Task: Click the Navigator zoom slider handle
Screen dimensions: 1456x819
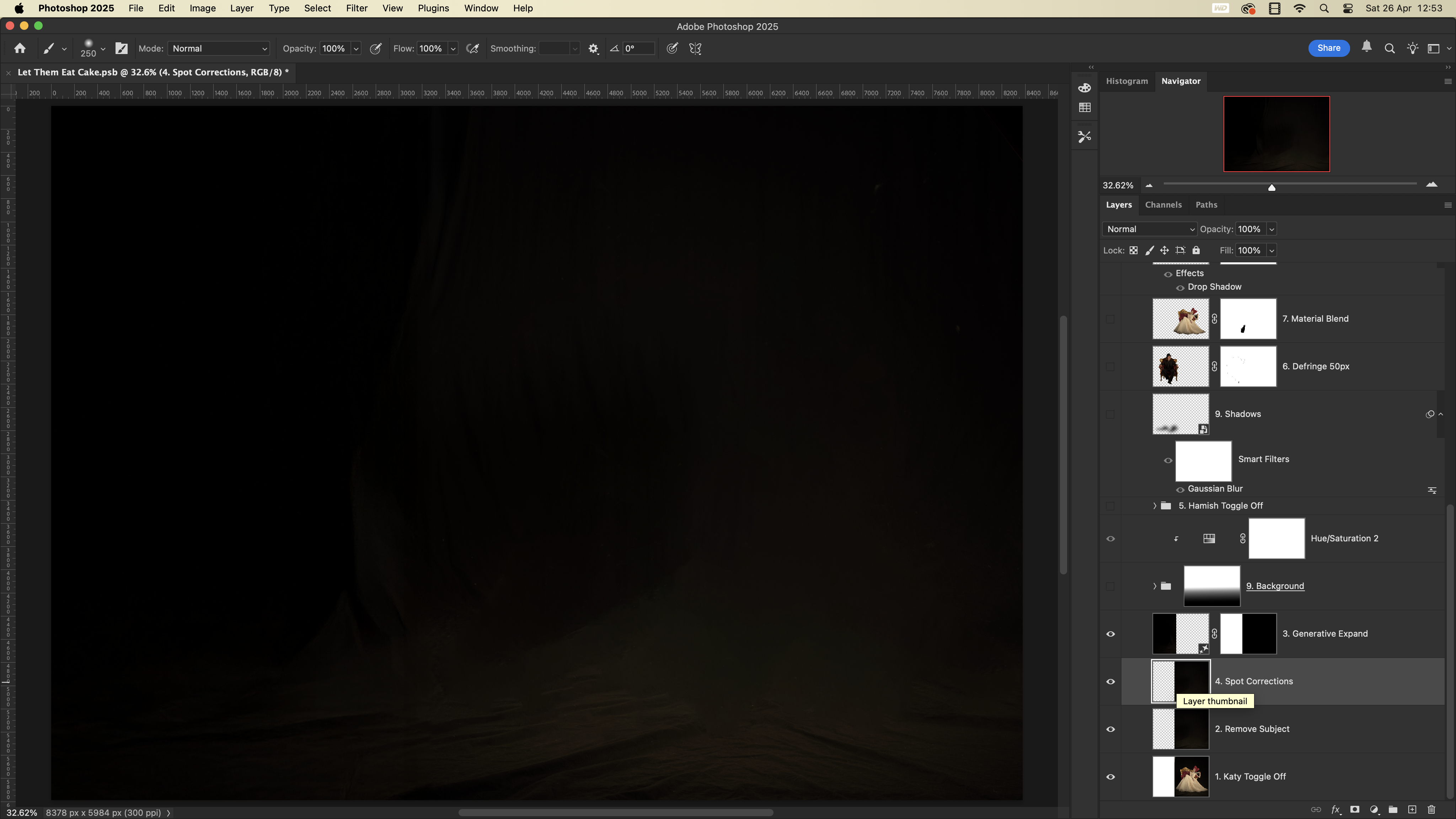Action: tap(1272, 187)
